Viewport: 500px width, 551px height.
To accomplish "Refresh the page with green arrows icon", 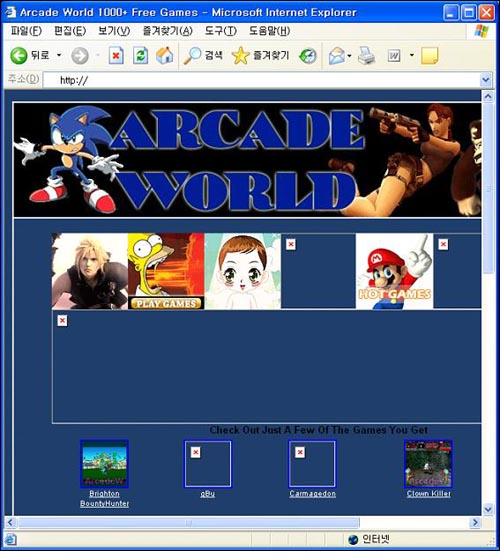I will [140, 56].
